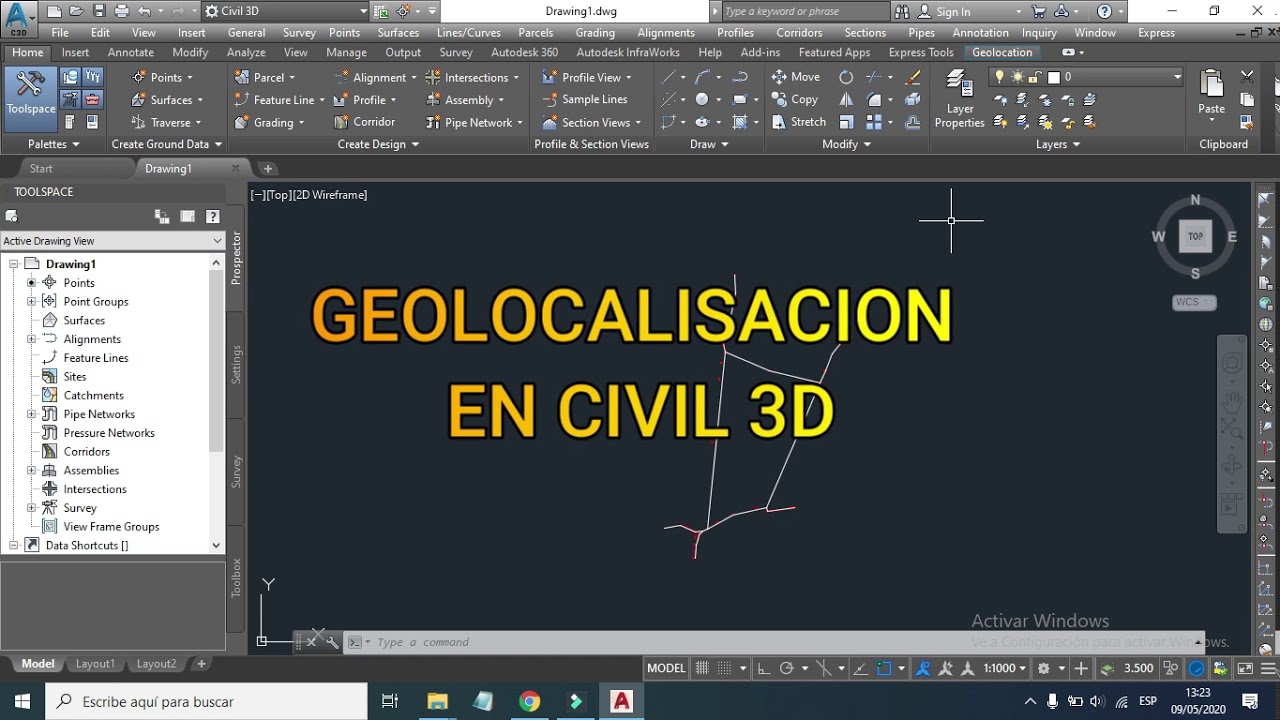Select the Traverse tool
The height and width of the screenshot is (720, 1280).
point(165,123)
